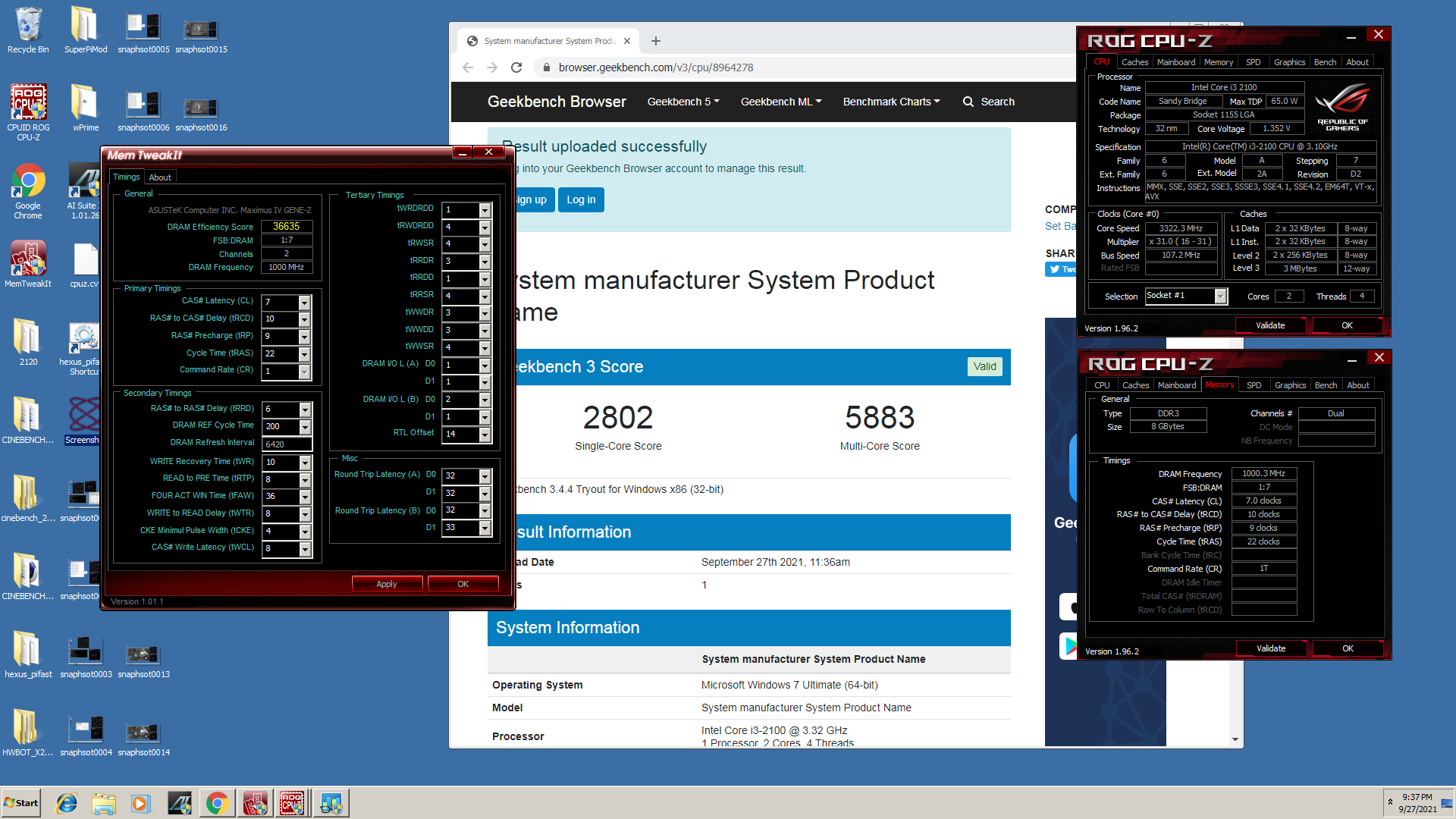
Task: Expand Round Trip Latency (A) D0 dropdown
Action: [485, 476]
